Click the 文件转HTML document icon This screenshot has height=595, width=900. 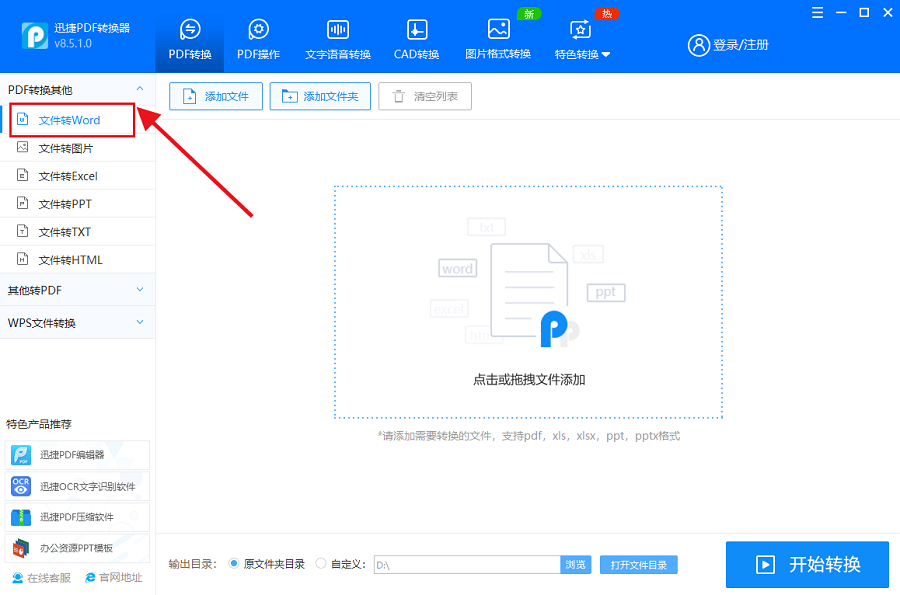(x=22, y=259)
